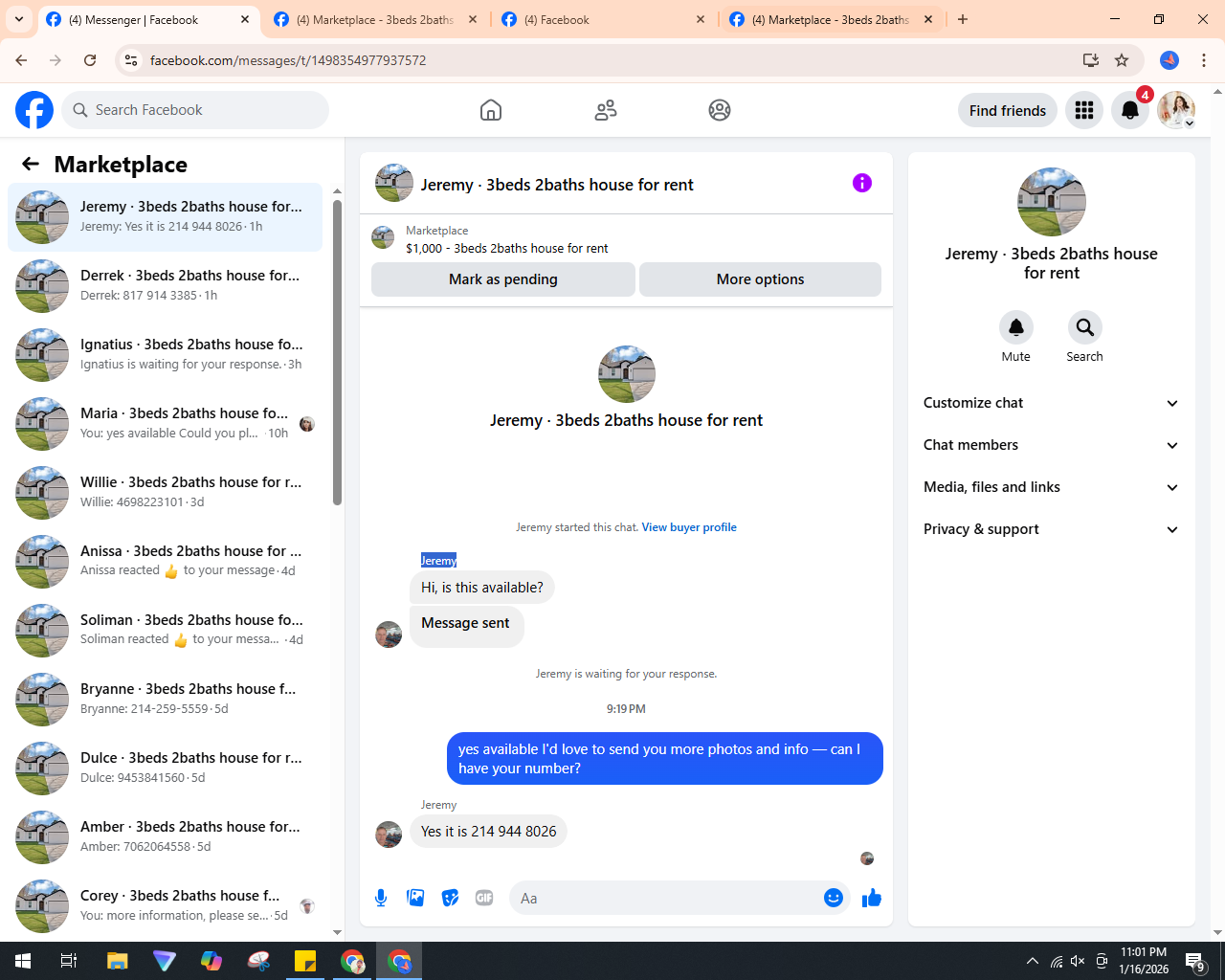
Task: Open the Friends icon in top navigation
Action: (x=606, y=110)
